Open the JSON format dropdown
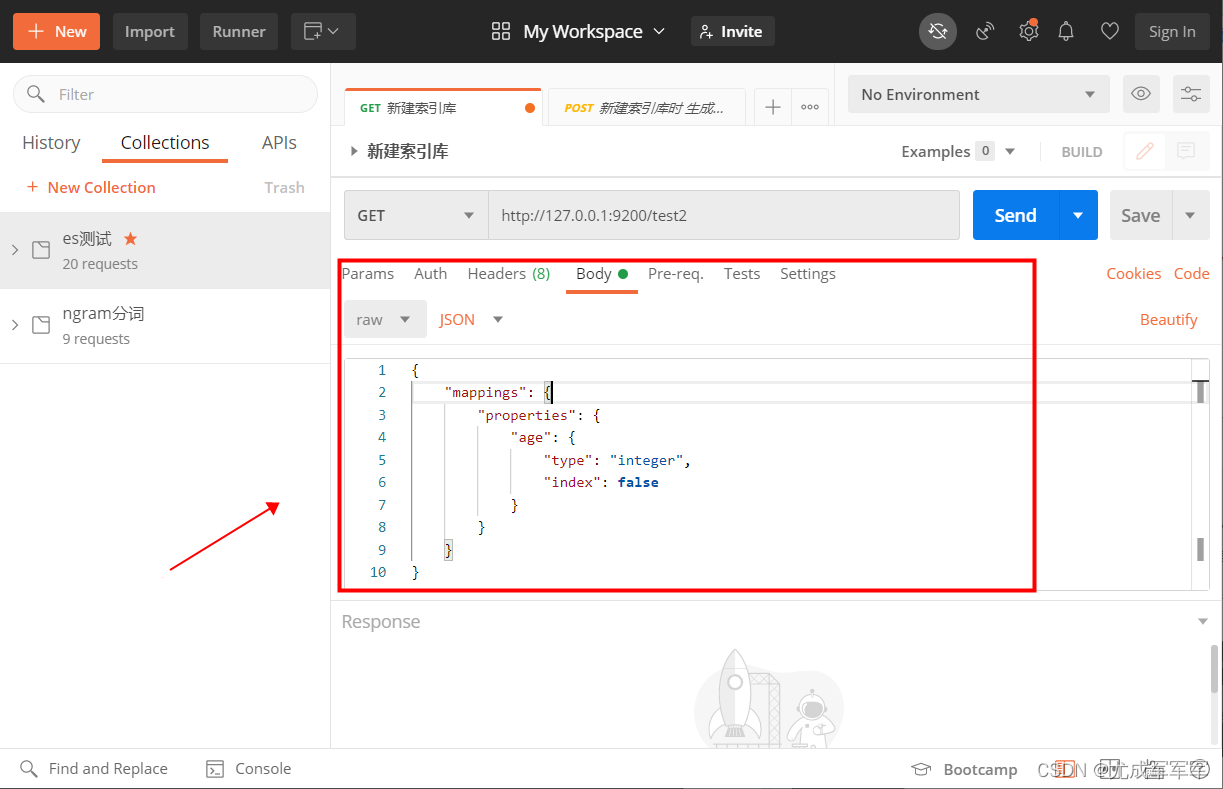The image size is (1223, 789). click(471, 319)
